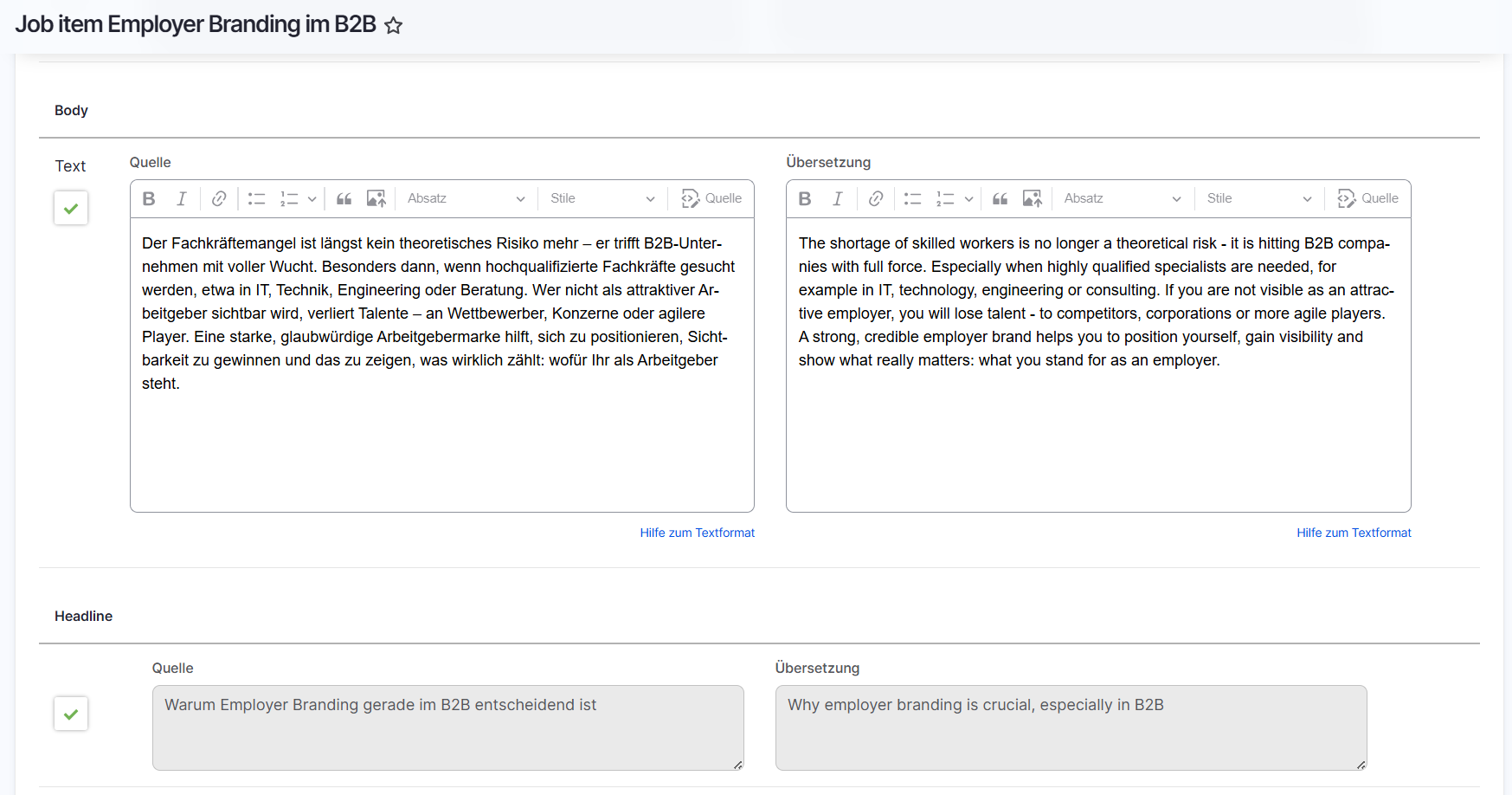Viewport: 1512px width, 795px height.
Task: Star the Job item page title
Action: [x=394, y=26]
